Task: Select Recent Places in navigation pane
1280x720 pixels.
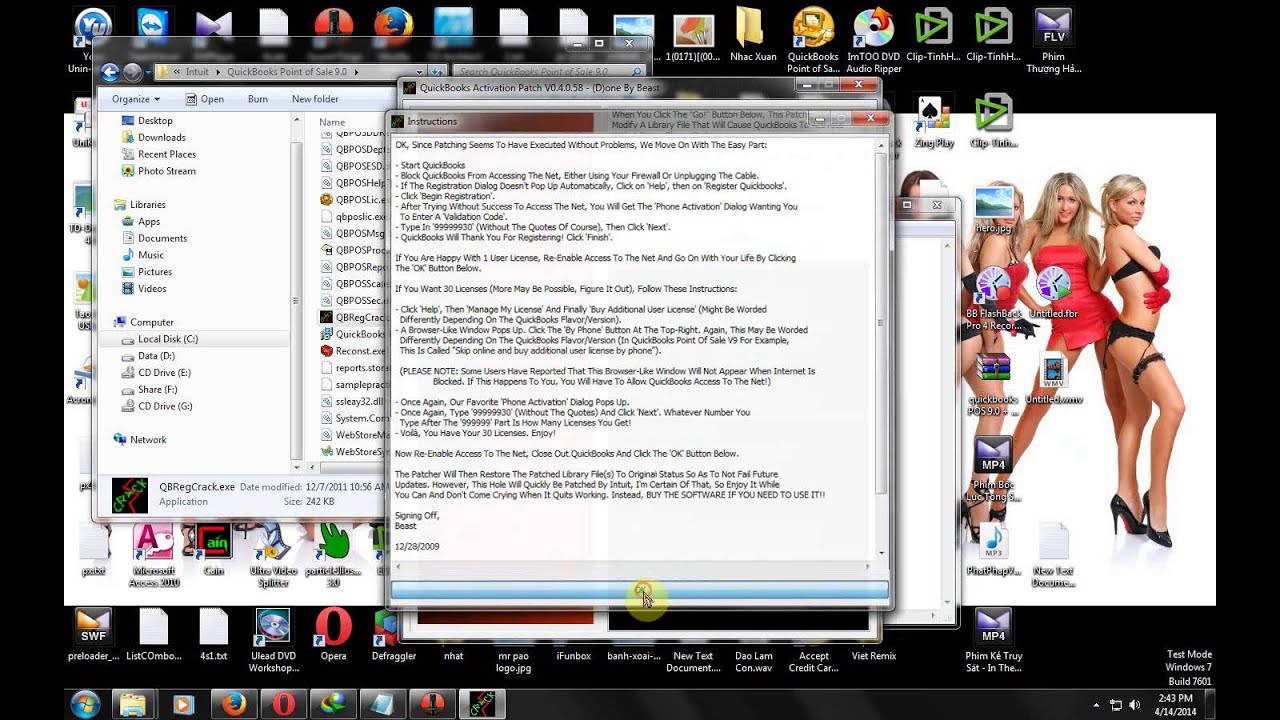Action: tap(167, 154)
